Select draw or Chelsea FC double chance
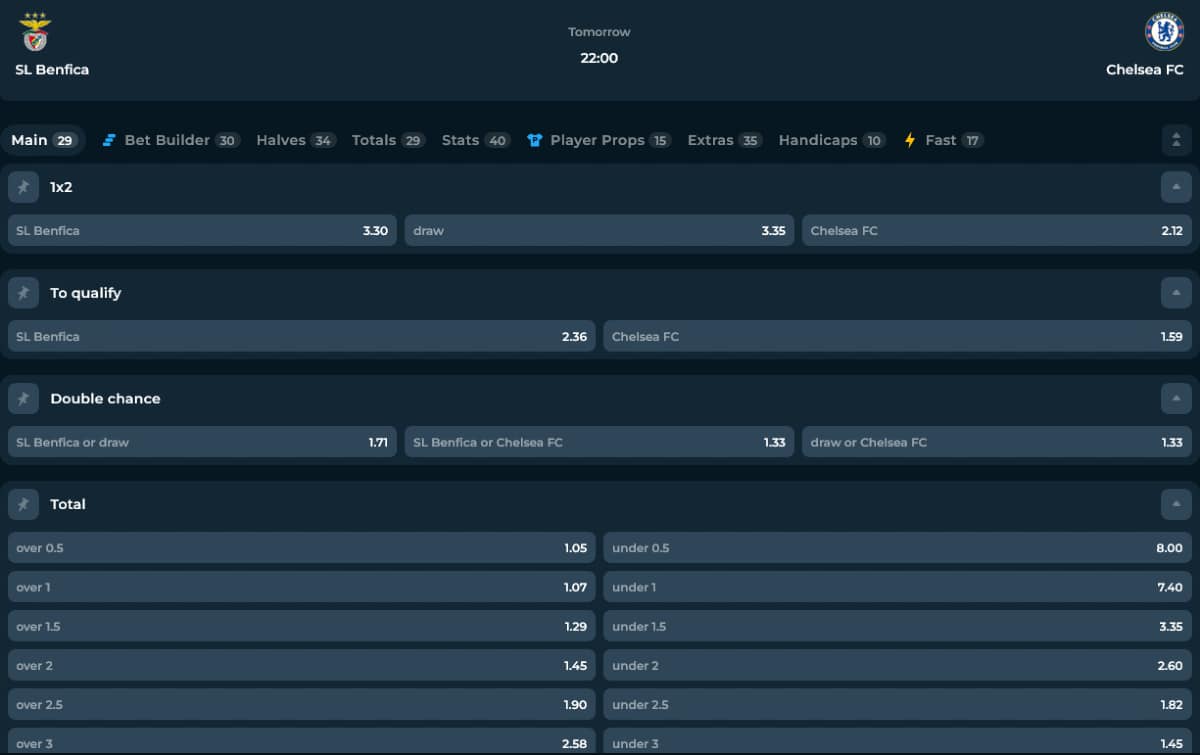The width and height of the screenshot is (1200, 755). pos(997,442)
